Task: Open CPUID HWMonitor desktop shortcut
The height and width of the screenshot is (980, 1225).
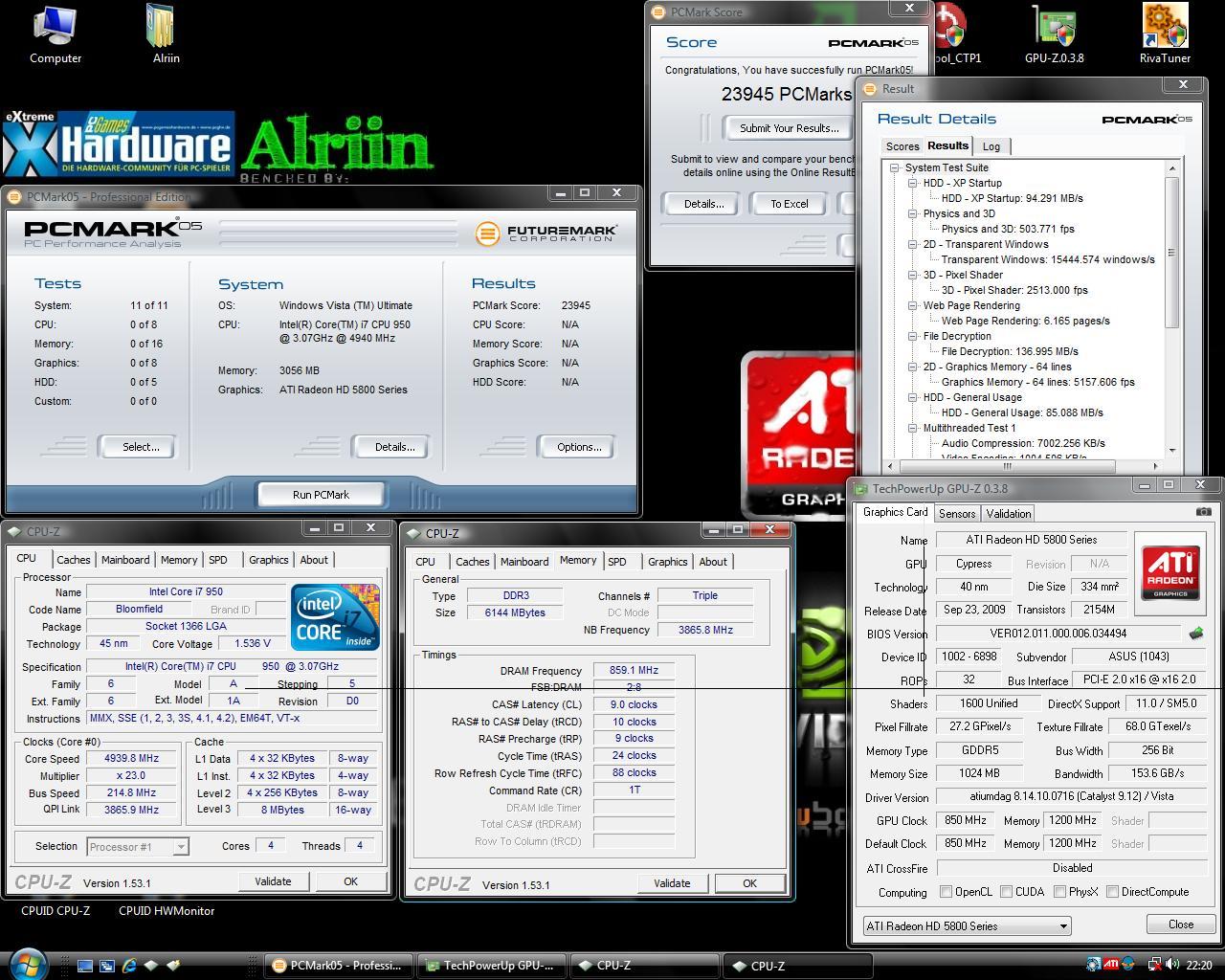Action: point(167,910)
